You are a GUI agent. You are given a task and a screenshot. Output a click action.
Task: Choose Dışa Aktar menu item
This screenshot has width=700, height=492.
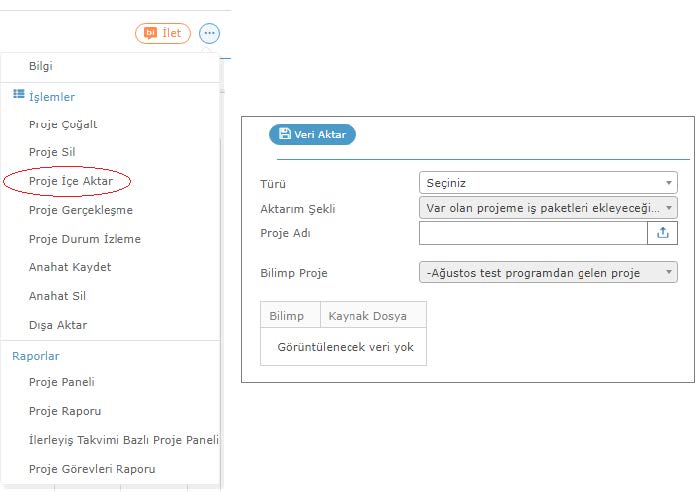click(58, 325)
